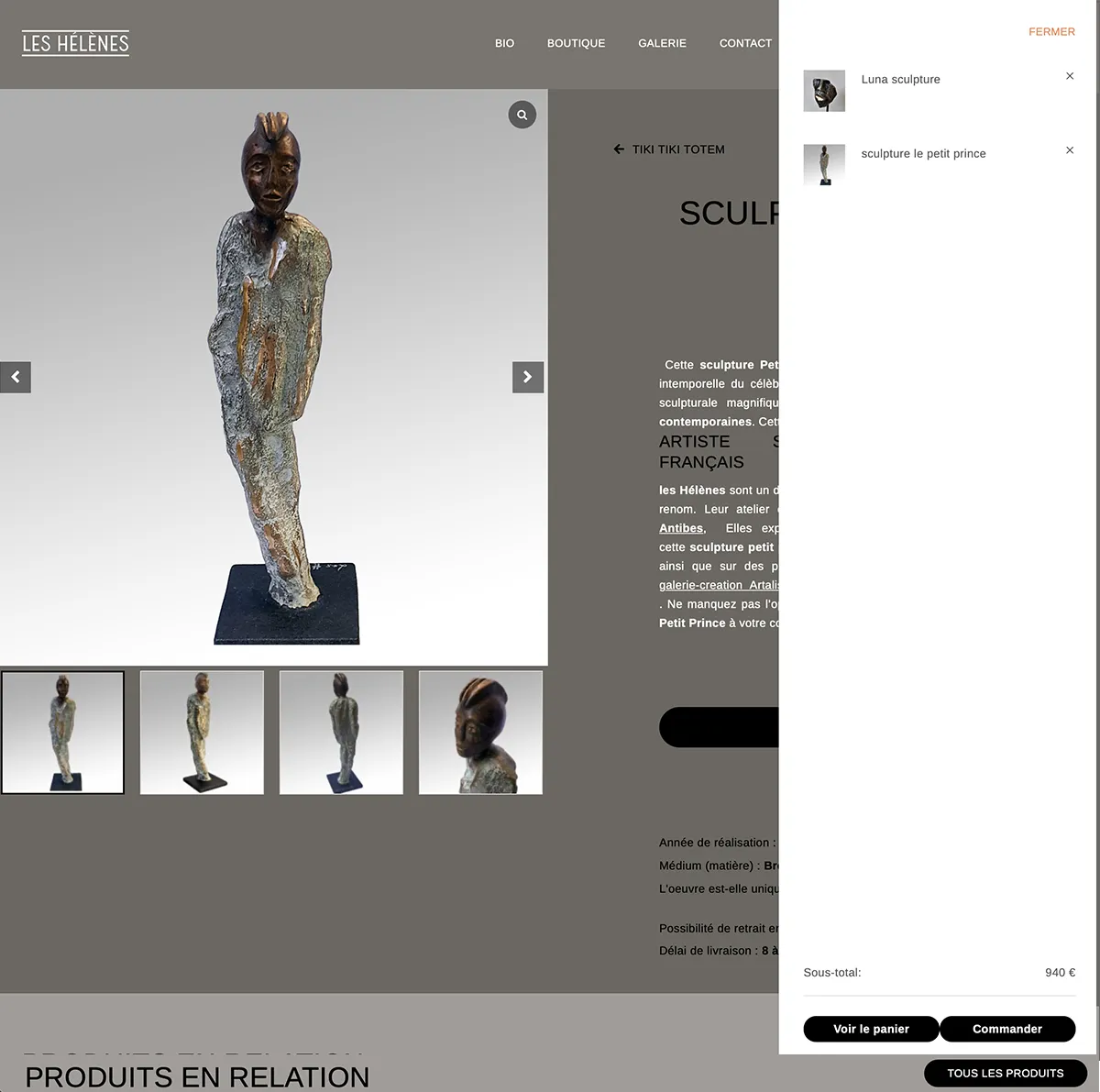Viewport: 1100px width, 1092px height.
Task: Open the CONTACT menu item
Action: coord(745,43)
